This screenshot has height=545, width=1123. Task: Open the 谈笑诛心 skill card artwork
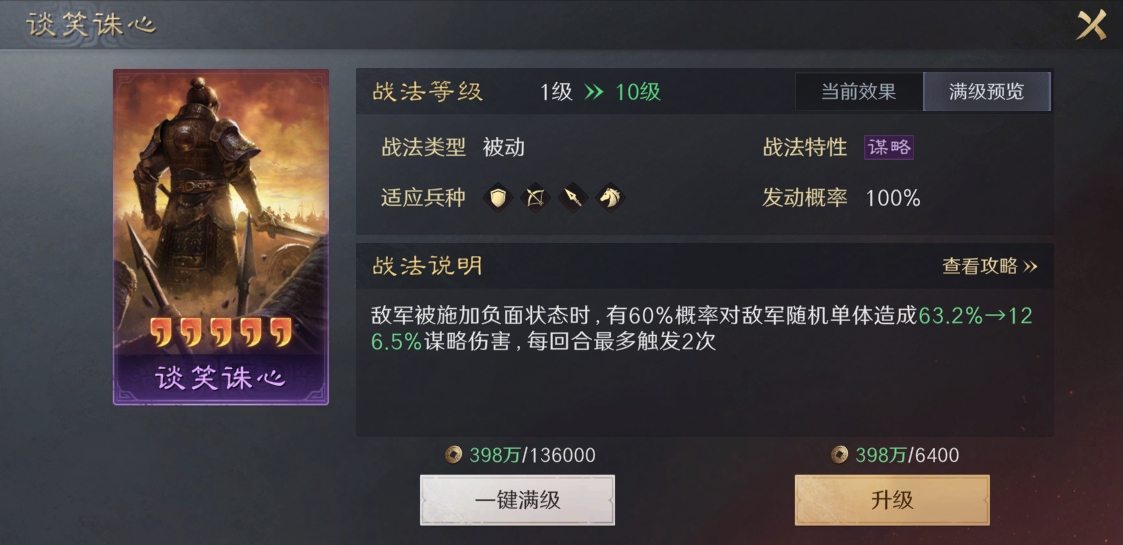tap(221, 215)
